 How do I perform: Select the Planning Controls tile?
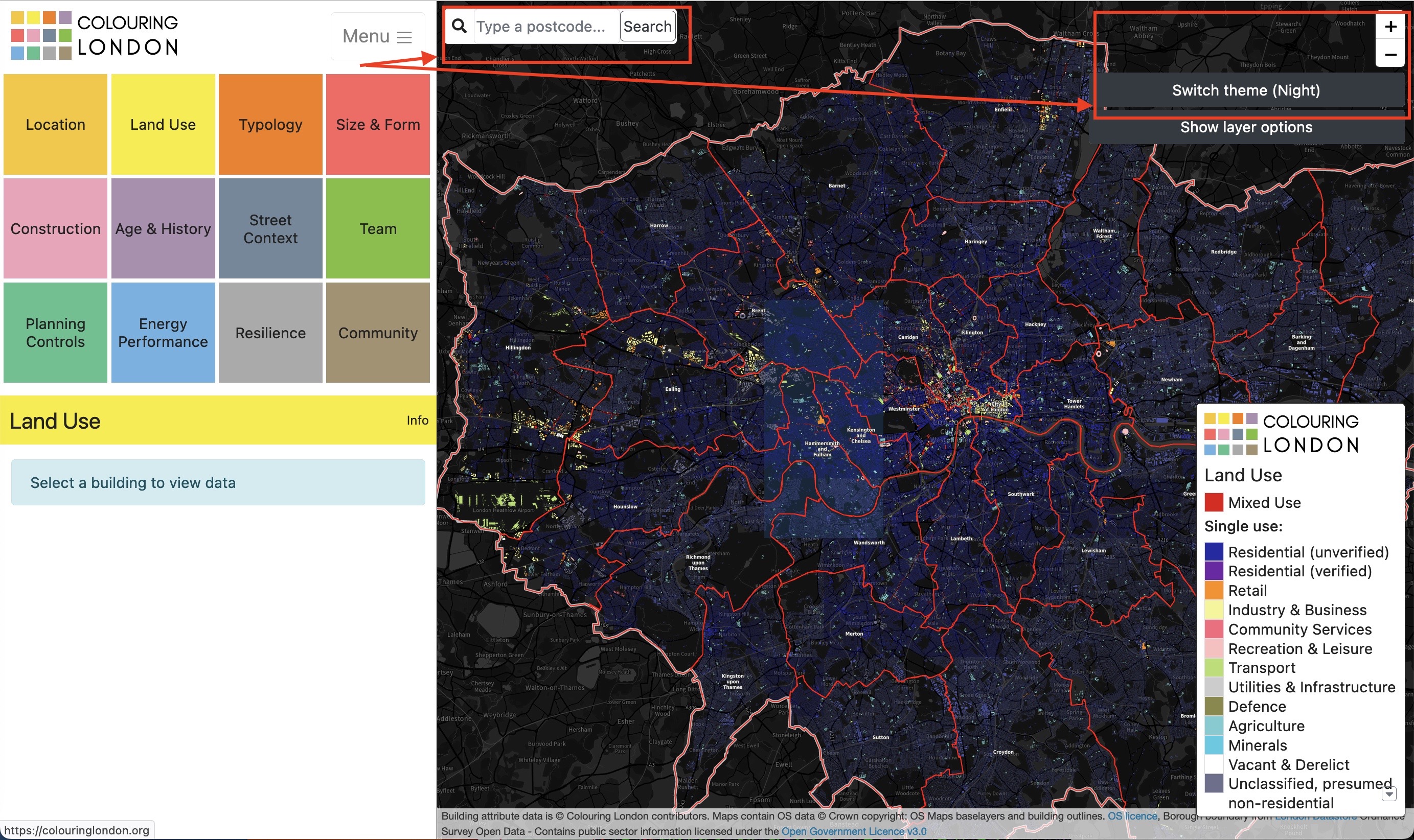point(56,333)
